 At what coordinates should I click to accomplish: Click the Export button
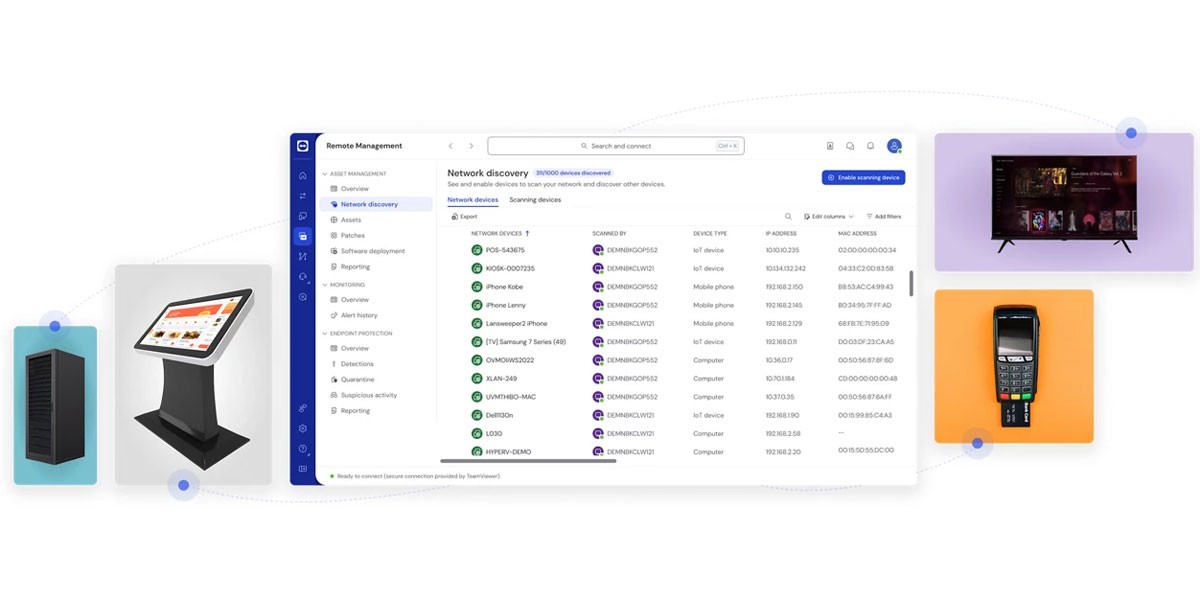(464, 216)
